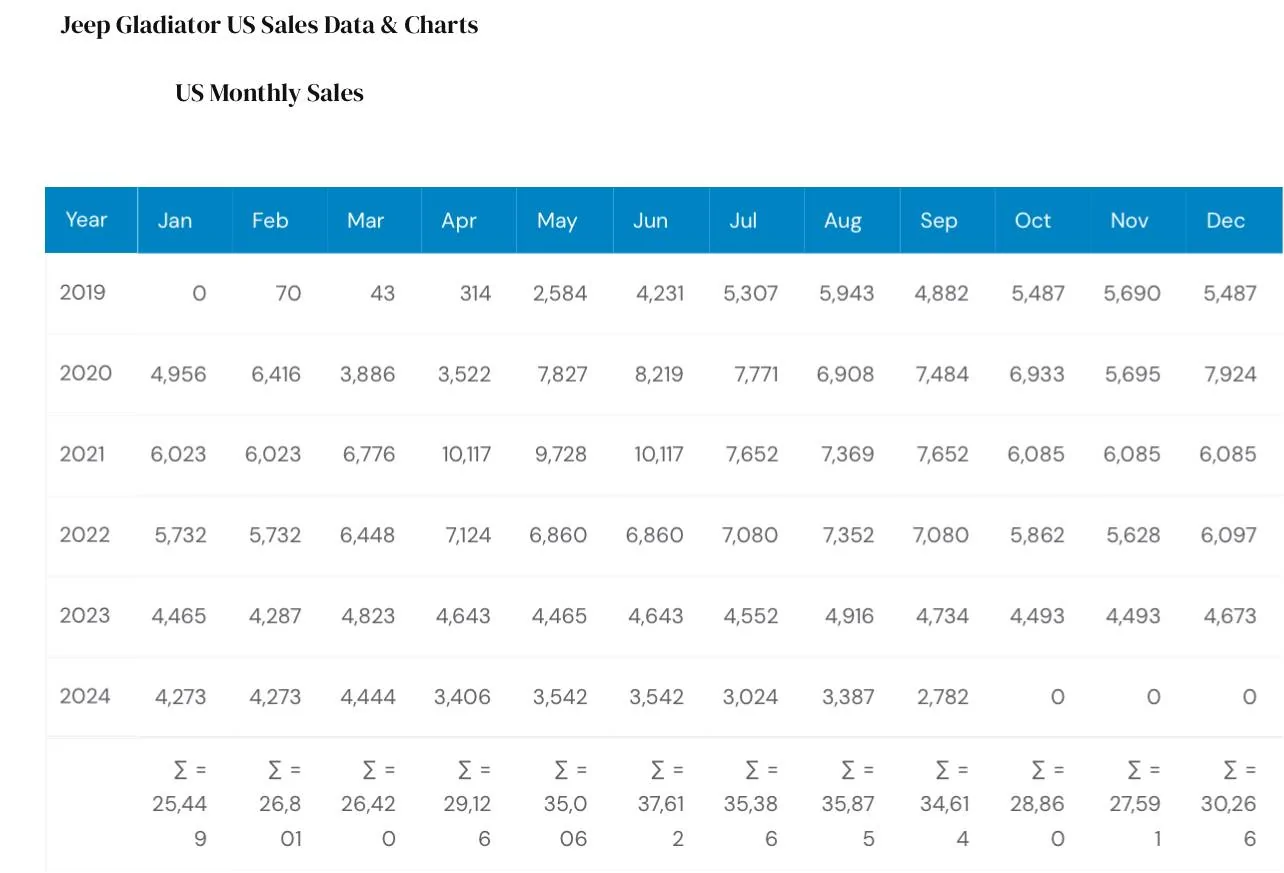The width and height of the screenshot is (1284, 873).
Task: Click the Feb column header
Action: 270,220
